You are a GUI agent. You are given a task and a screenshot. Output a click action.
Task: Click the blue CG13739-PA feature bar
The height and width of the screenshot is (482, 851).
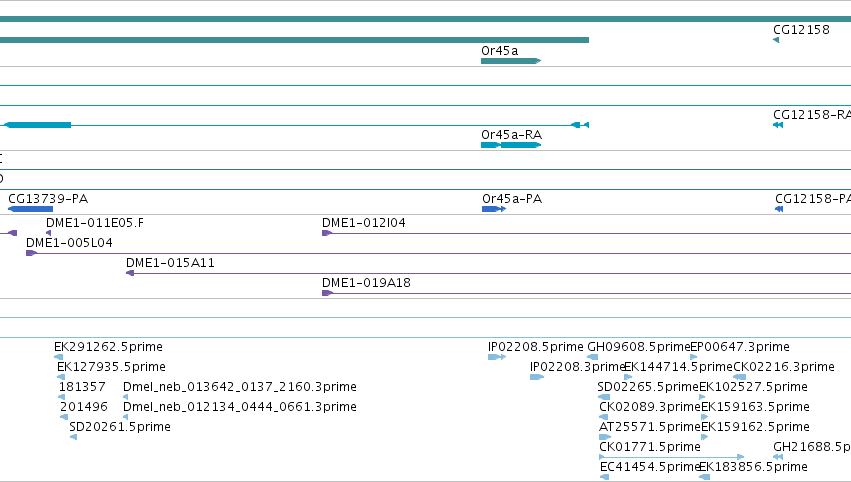(x=30, y=209)
